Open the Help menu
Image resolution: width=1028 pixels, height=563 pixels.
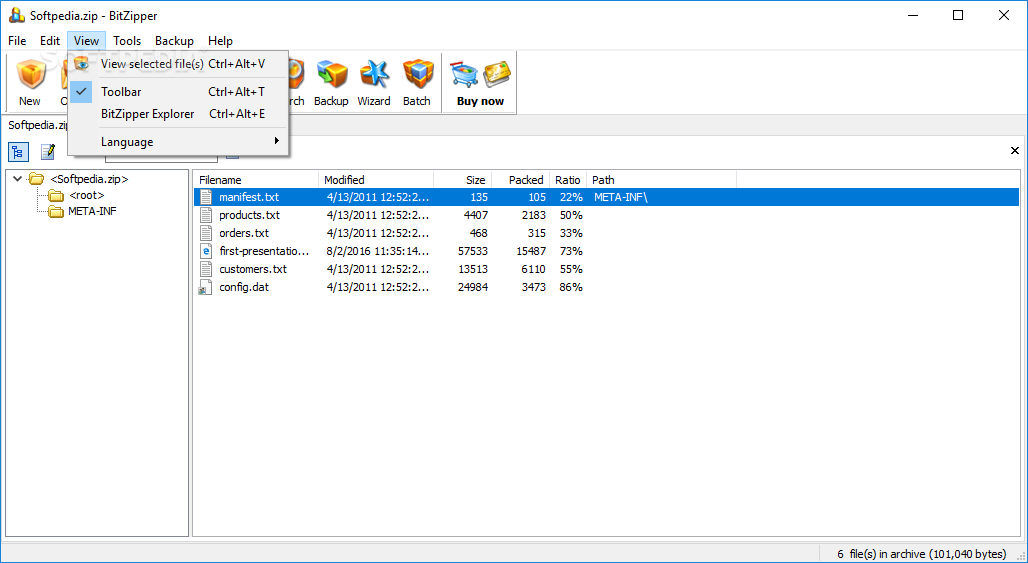click(220, 41)
